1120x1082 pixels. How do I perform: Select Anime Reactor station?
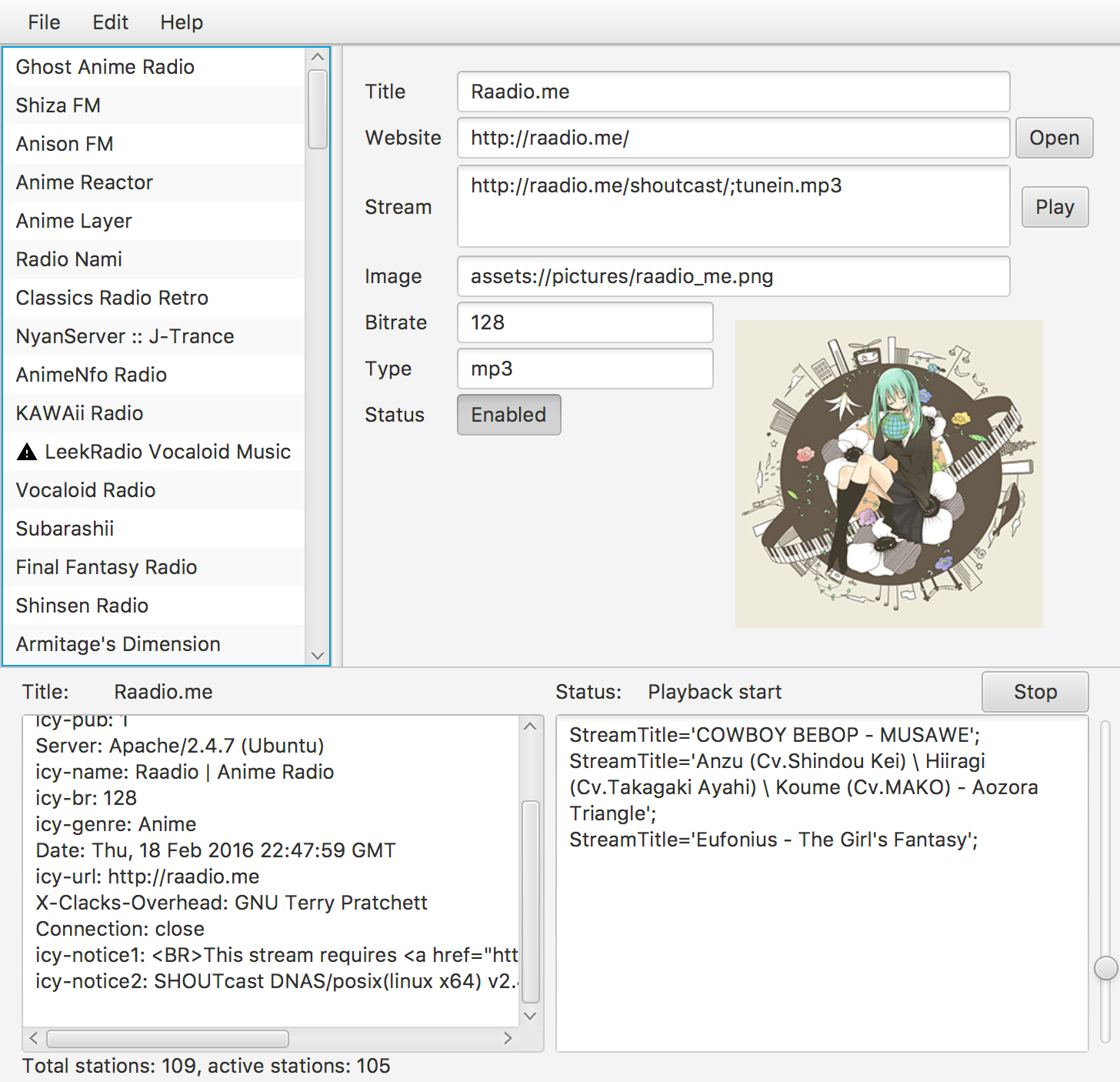coord(154,182)
